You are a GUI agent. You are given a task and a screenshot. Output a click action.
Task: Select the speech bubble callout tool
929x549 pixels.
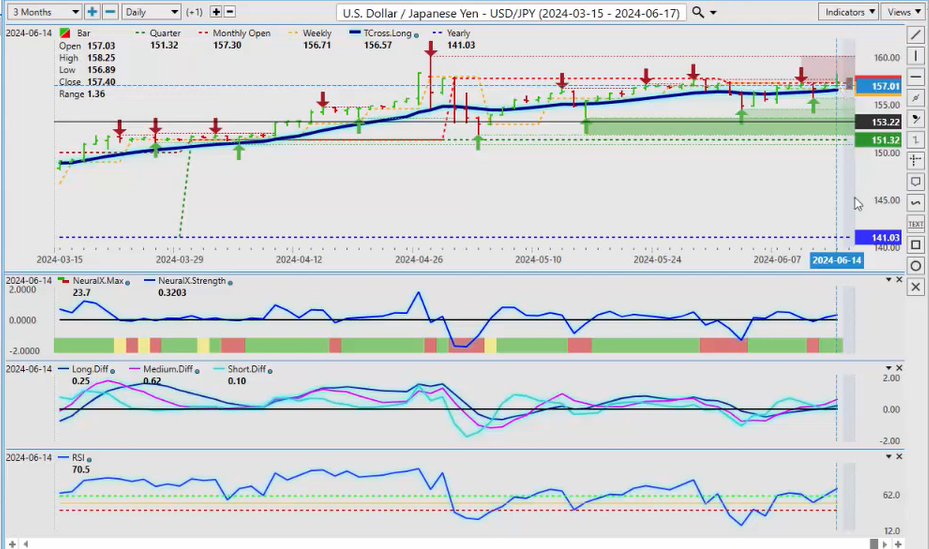tap(916, 182)
